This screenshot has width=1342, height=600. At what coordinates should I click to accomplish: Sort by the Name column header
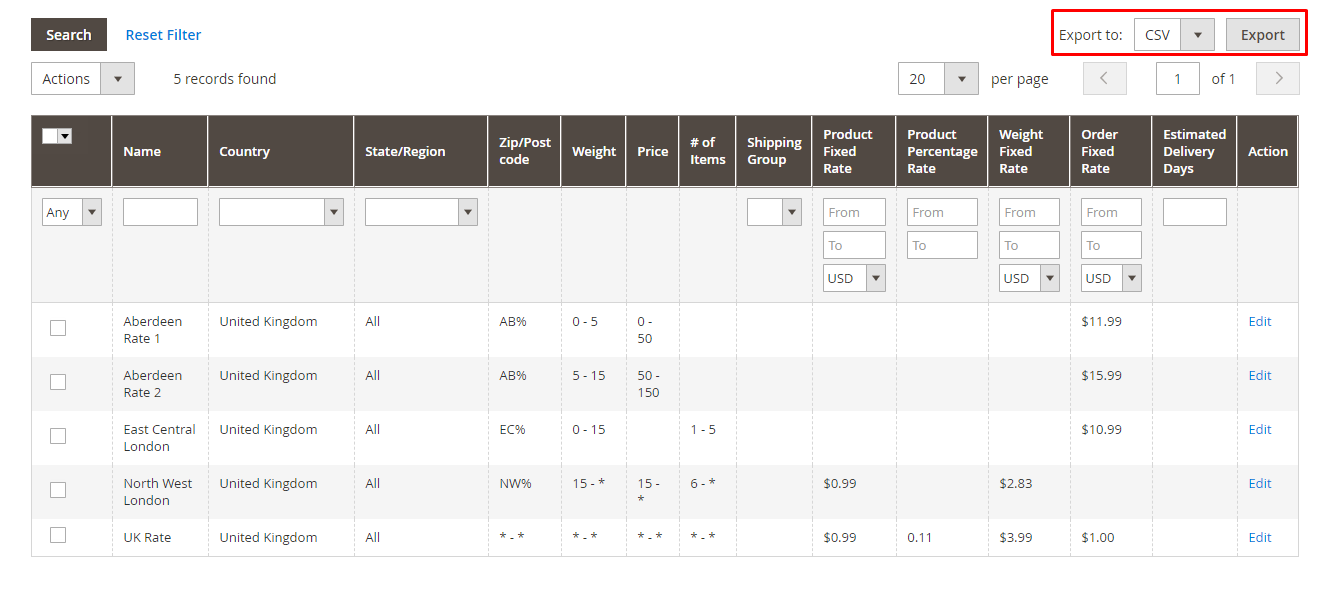pyautogui.click(x=142, y=152)
